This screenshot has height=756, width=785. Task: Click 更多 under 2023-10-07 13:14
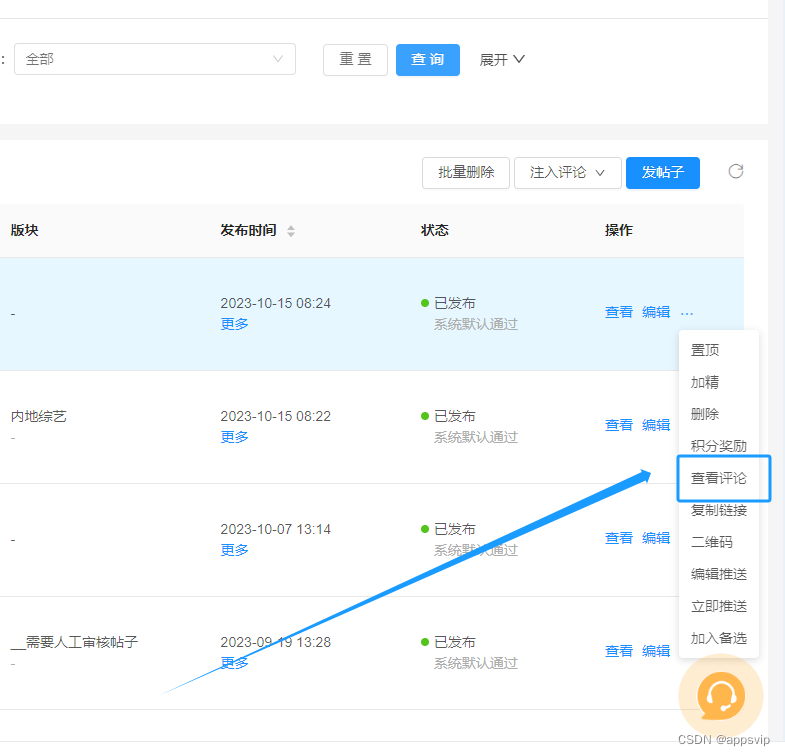pyautogui.click(x=234, y=550)
